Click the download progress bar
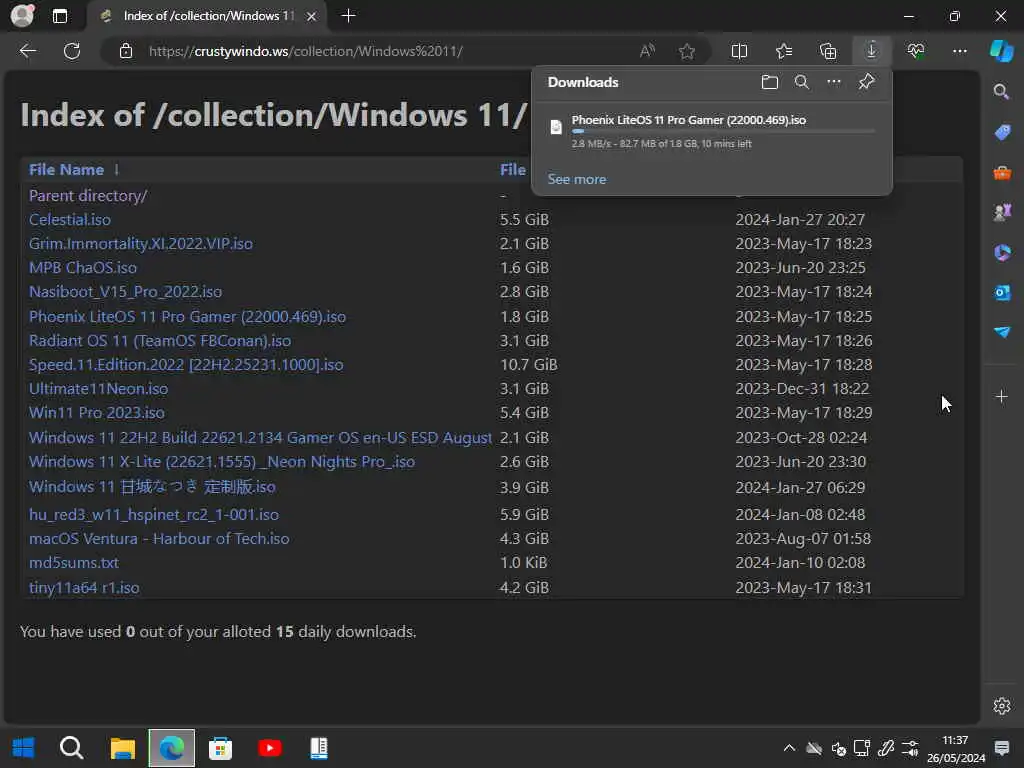1024x768 pixels. tap(723, 131)
